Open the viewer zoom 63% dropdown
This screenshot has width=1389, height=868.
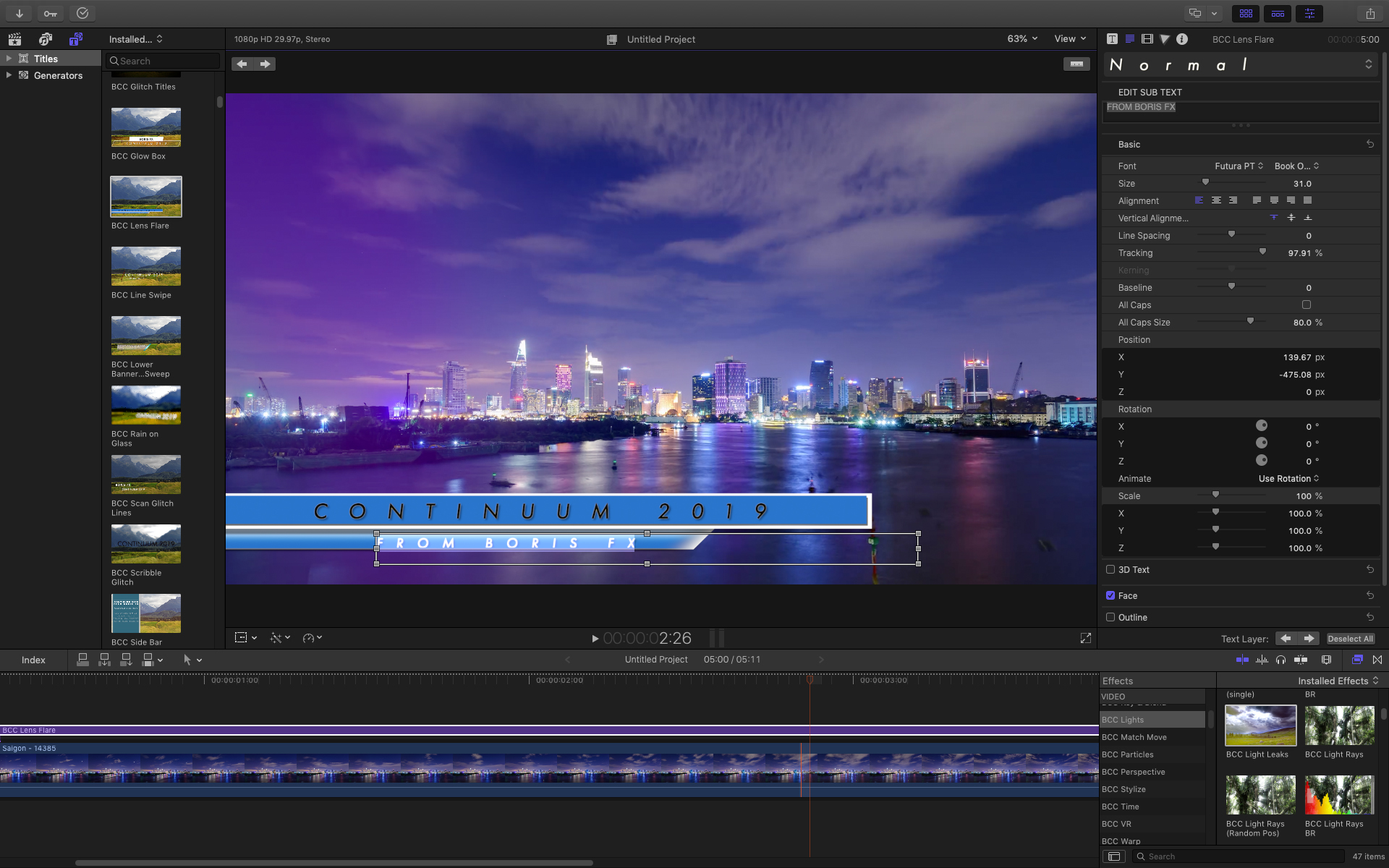click(1022, 39)
